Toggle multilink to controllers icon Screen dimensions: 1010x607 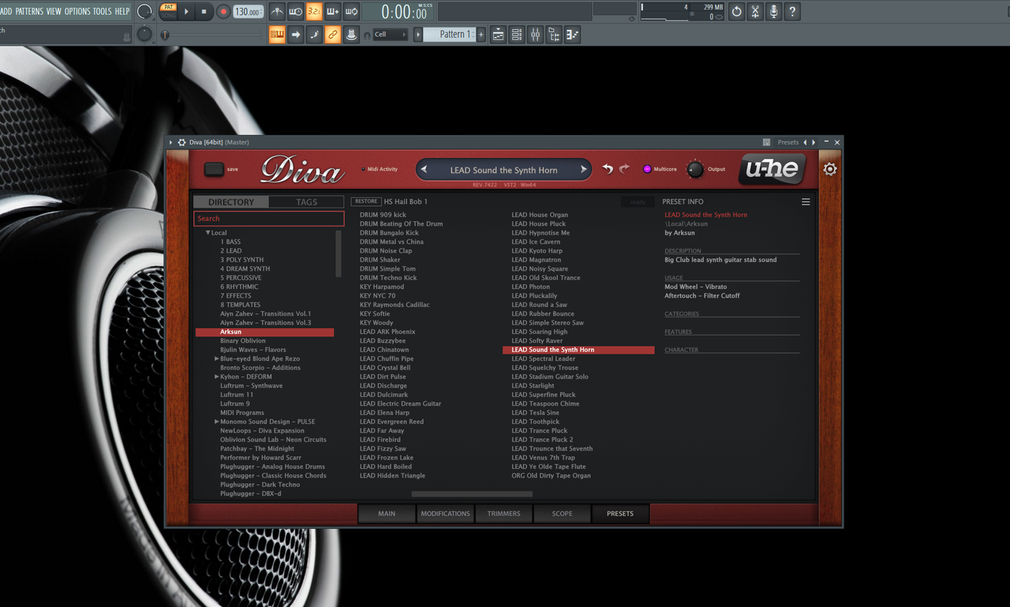pyautogui.click(x=333, y=34)
